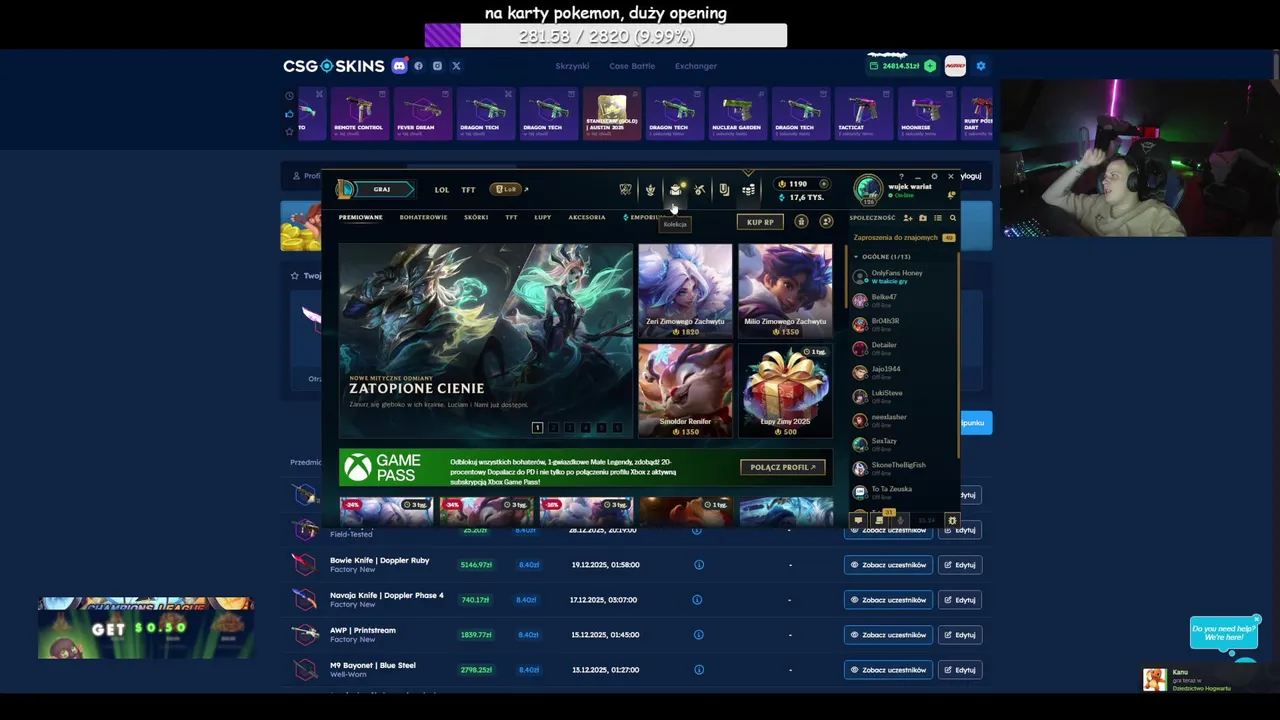Click the GRAJ play button
This screenshot has width=1280, height=720.
[x=382, y=189]
